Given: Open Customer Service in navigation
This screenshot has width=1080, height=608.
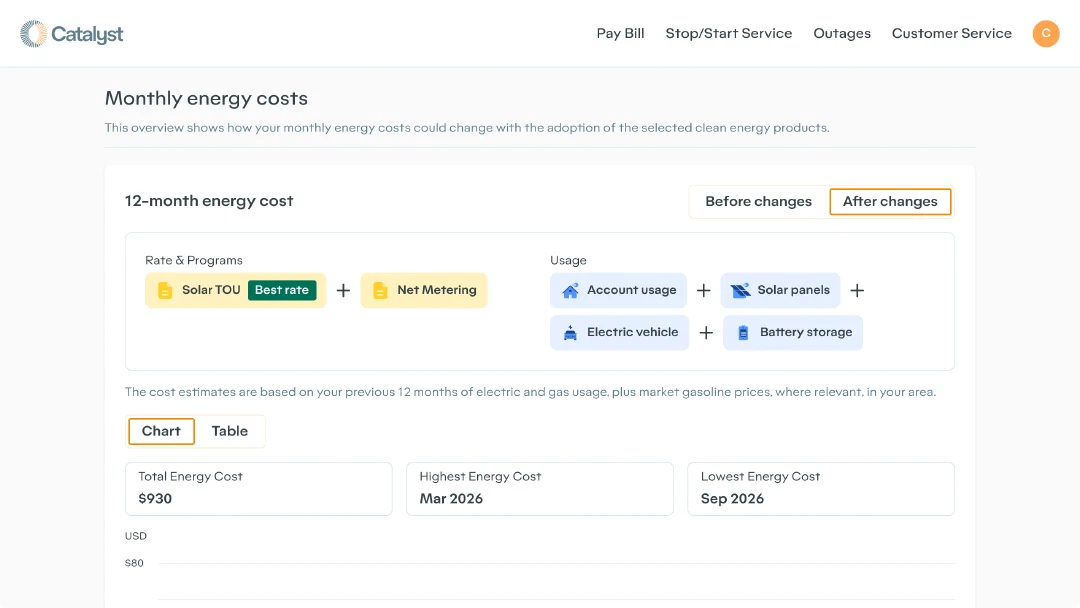Looking at the screenshot, I should tap(951, 33).
